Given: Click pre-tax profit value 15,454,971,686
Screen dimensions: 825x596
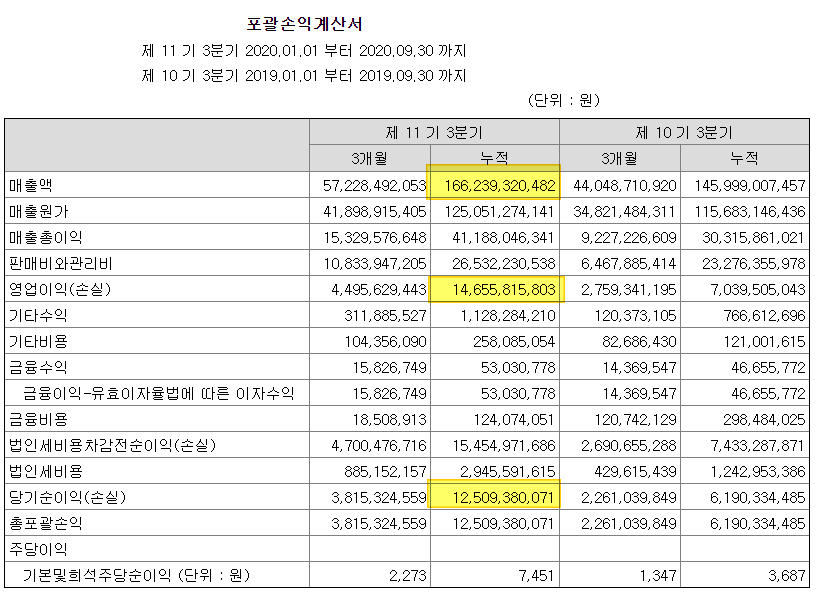Looking at the screenshot, I should click(503, 446).
